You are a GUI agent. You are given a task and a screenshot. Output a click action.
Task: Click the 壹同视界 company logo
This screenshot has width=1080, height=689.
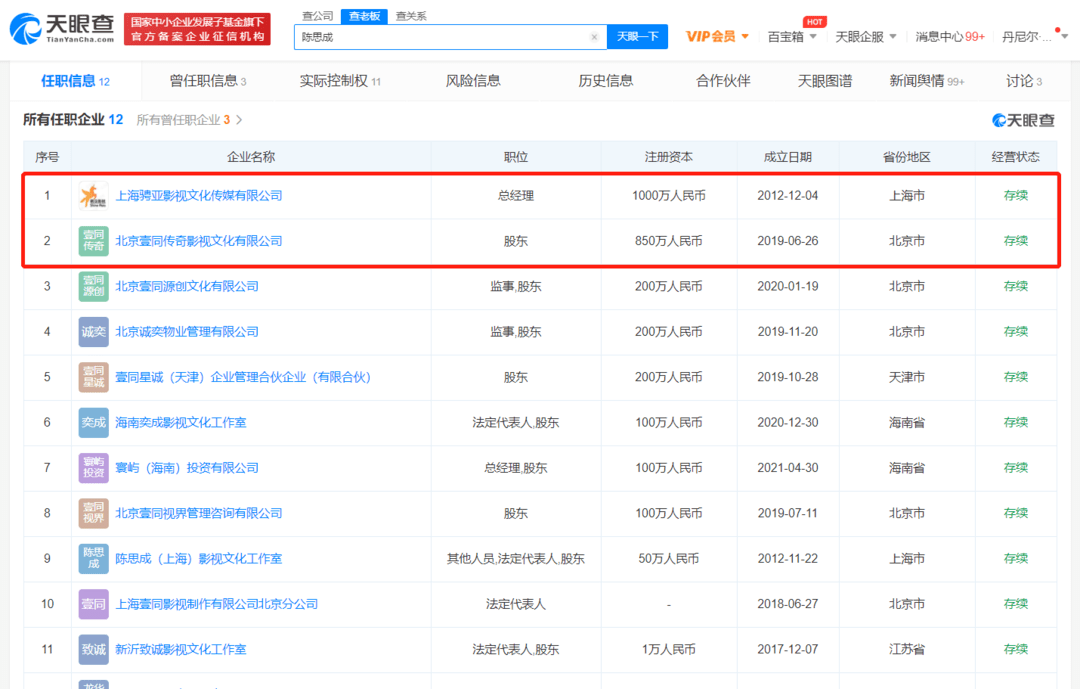94,513
